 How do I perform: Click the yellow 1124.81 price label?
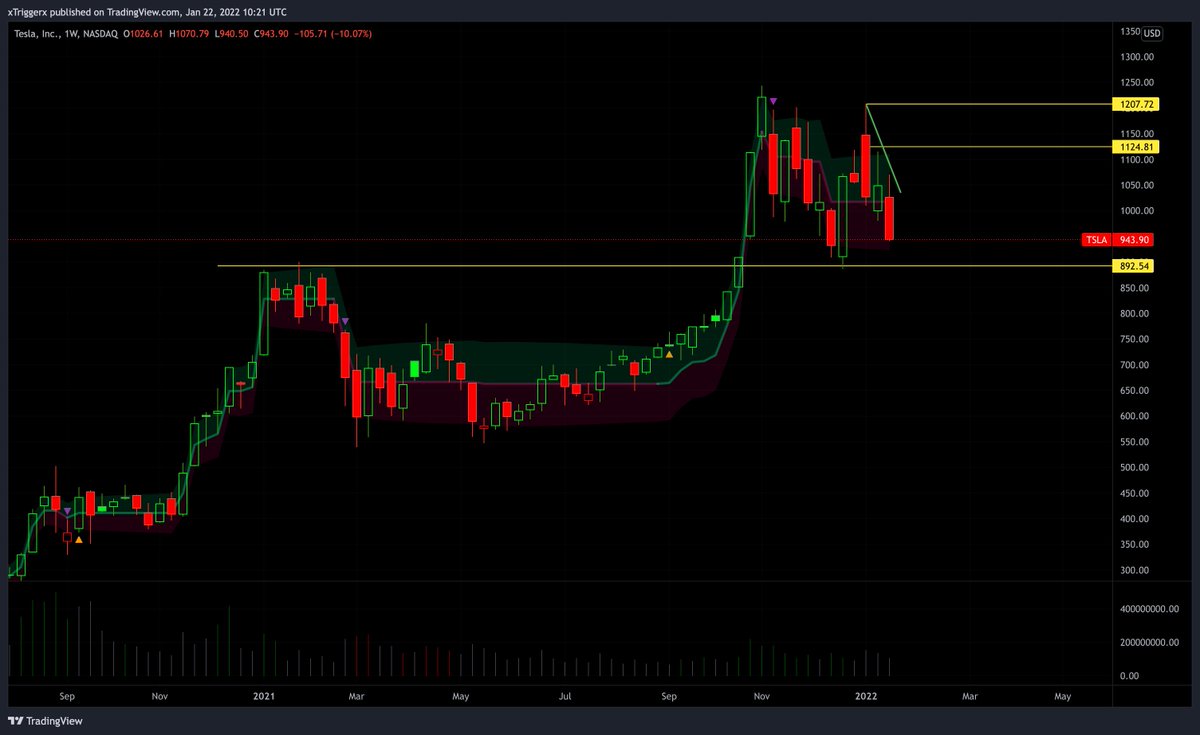(x=1138, y=146)
